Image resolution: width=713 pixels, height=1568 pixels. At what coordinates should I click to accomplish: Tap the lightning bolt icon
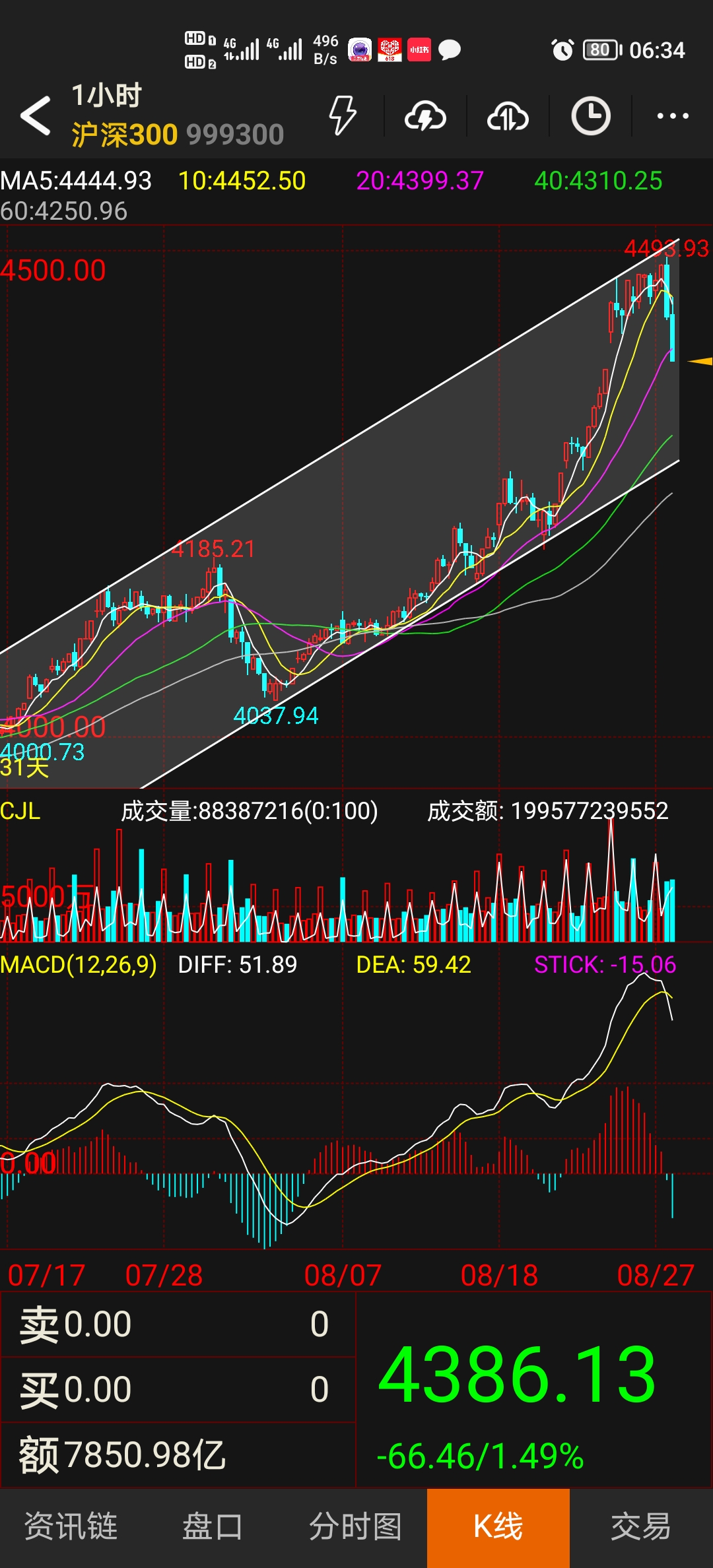pyautogui.click(x=343, y=115)
